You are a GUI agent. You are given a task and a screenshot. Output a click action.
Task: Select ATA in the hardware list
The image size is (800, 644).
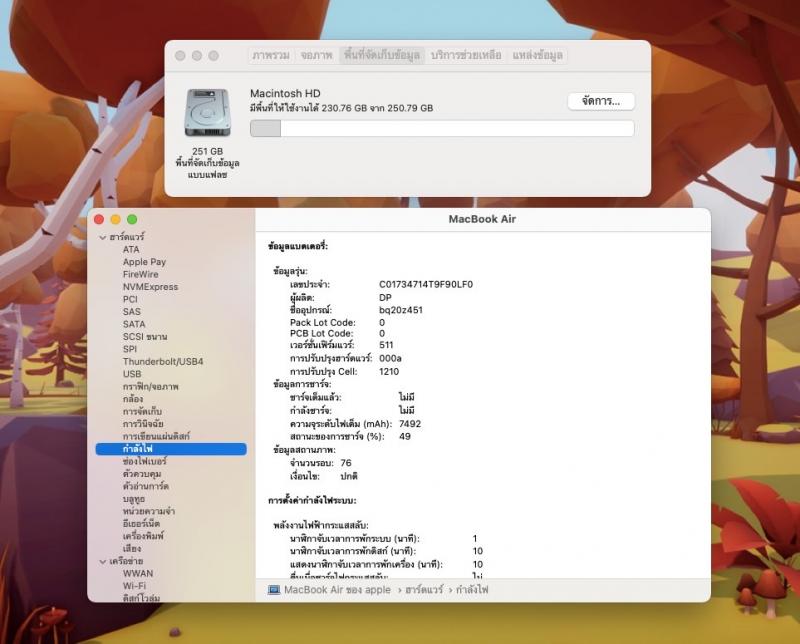[131, 250]
